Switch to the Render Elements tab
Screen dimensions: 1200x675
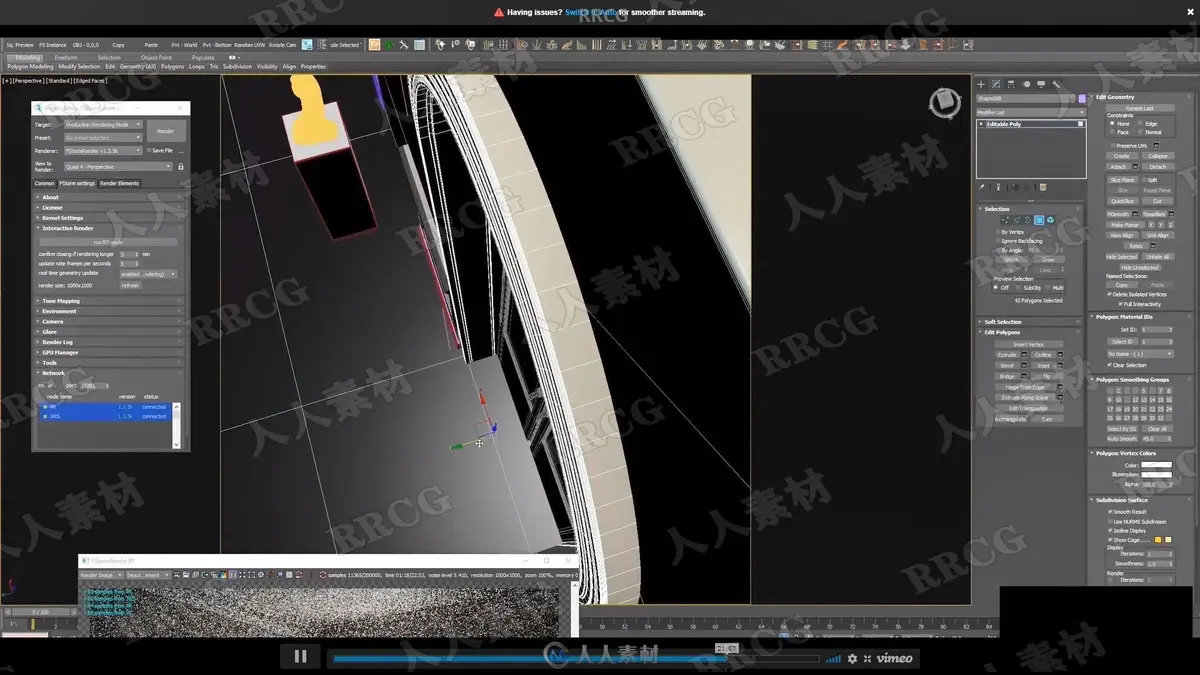[119, 184]
